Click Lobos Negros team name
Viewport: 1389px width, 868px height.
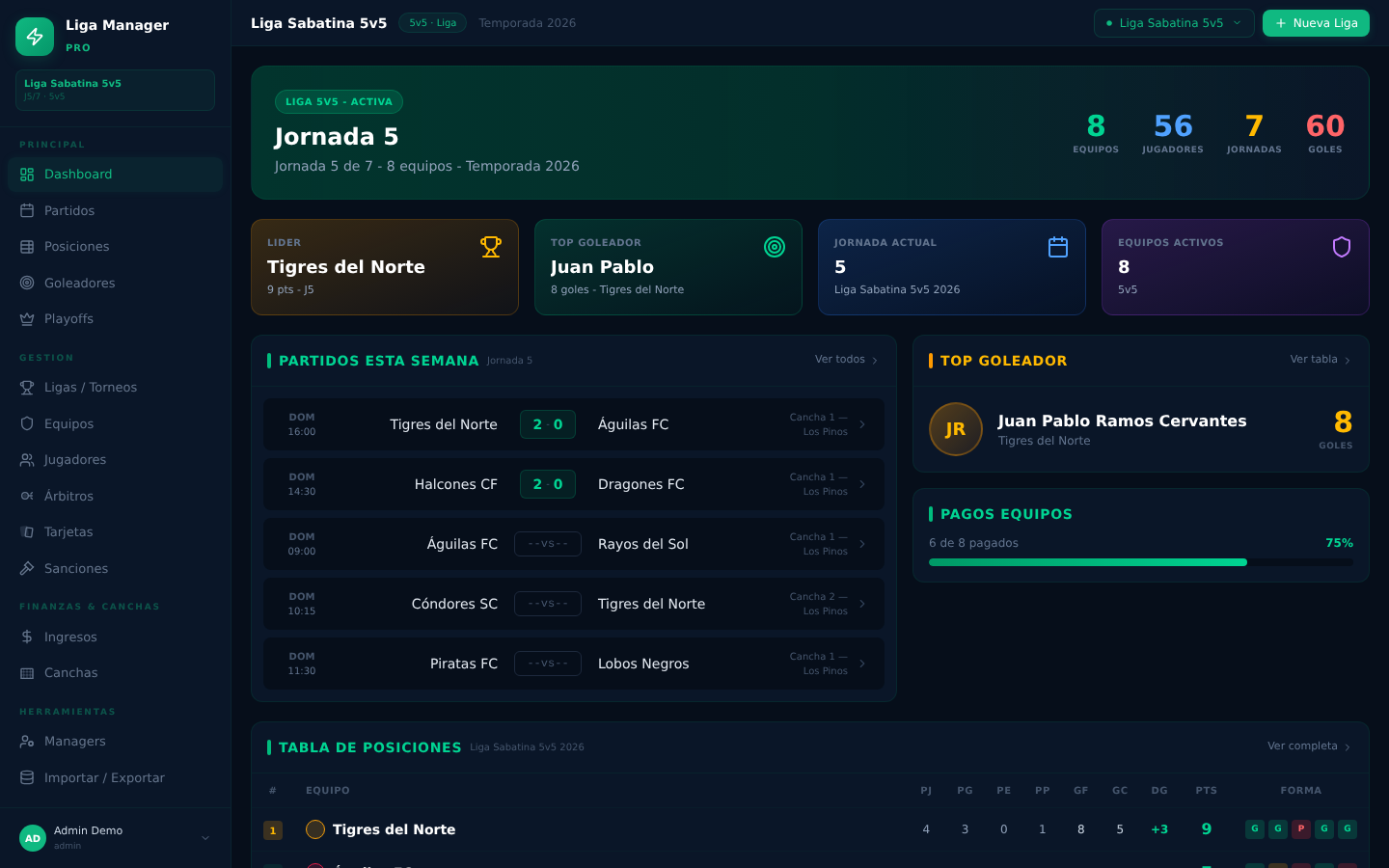point(643,664)
